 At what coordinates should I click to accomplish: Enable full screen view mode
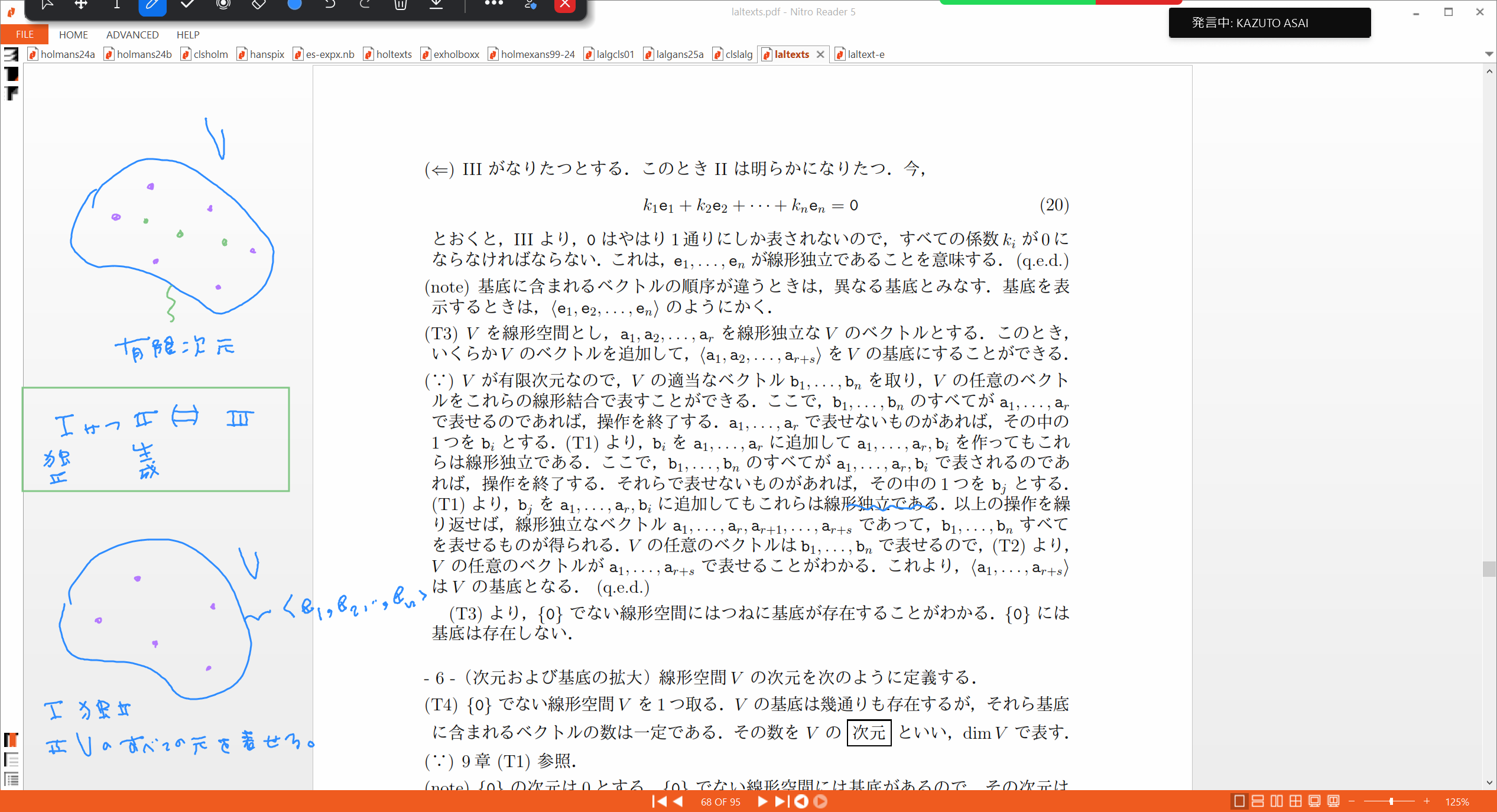[1314, 801]
